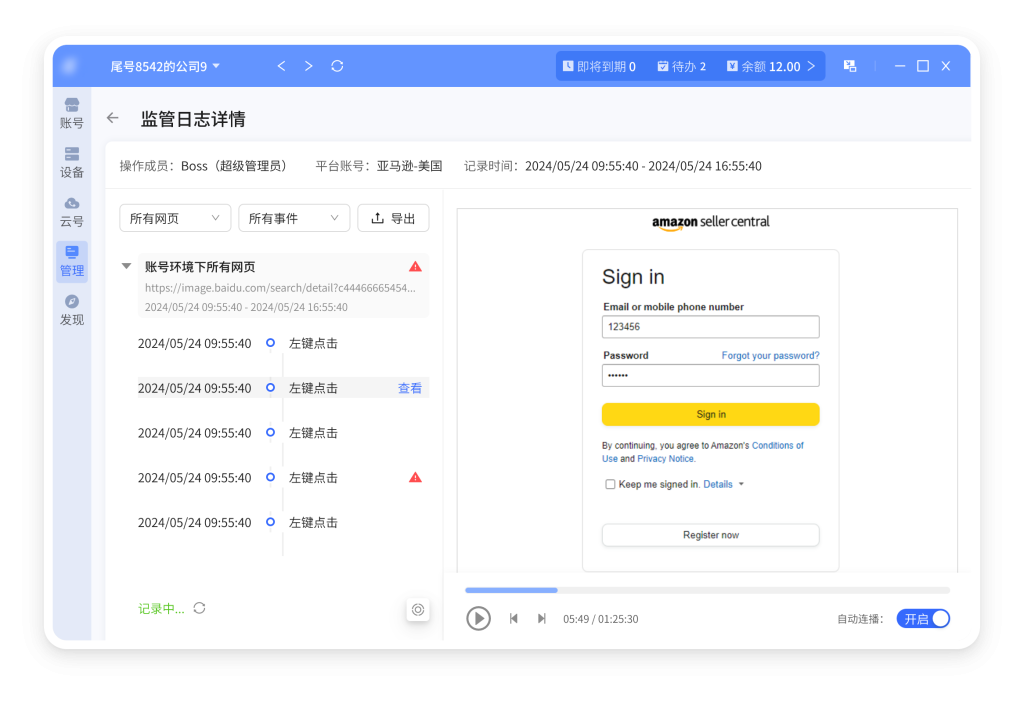The image size is (1024, 701).
Task: Click the refresh icon in title bar
Action: tap(337, 66)
